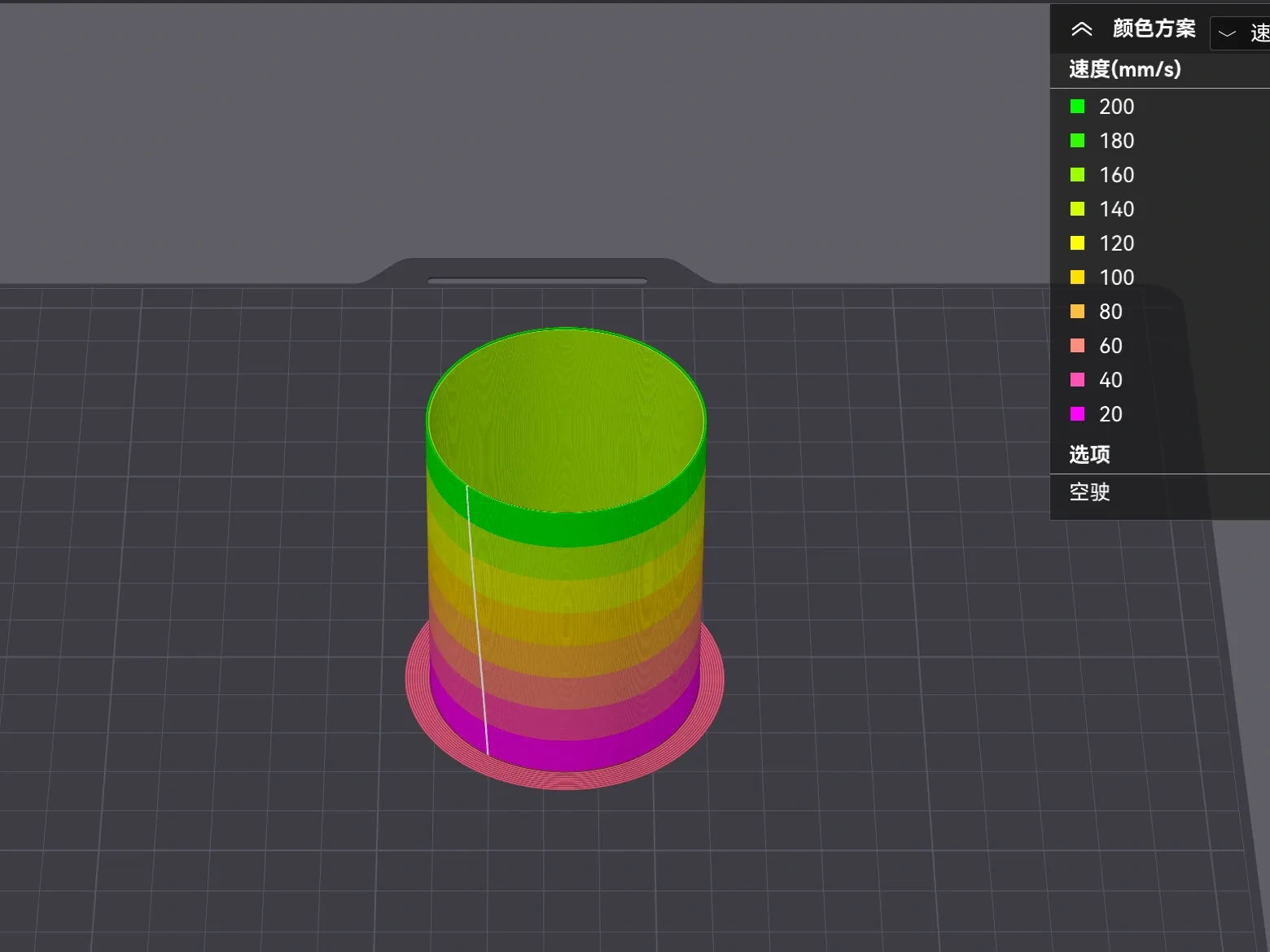The width and height of the screenshot is (1270, 952).
Task: Expand the color scheme selector menu
Action: [x=1225, y=33]
